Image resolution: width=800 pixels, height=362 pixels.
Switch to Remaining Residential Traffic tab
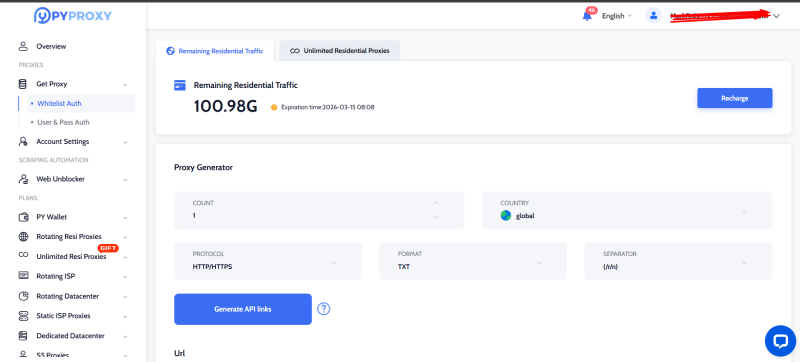coord(215,51)
